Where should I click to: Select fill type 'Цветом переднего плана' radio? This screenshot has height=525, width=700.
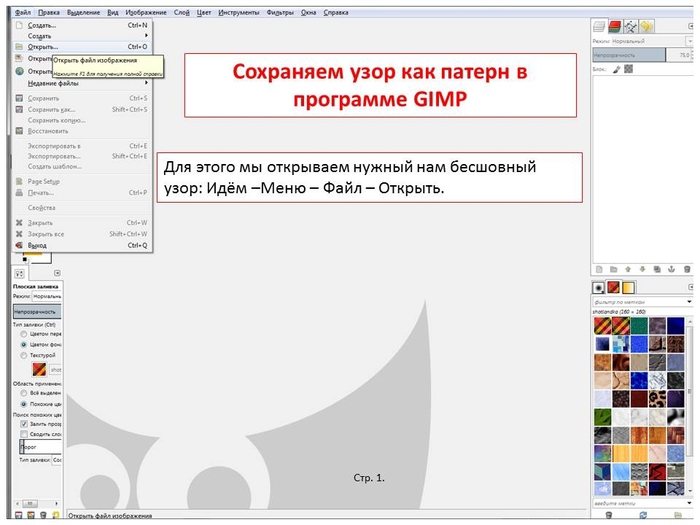click(x=24, y=334)
